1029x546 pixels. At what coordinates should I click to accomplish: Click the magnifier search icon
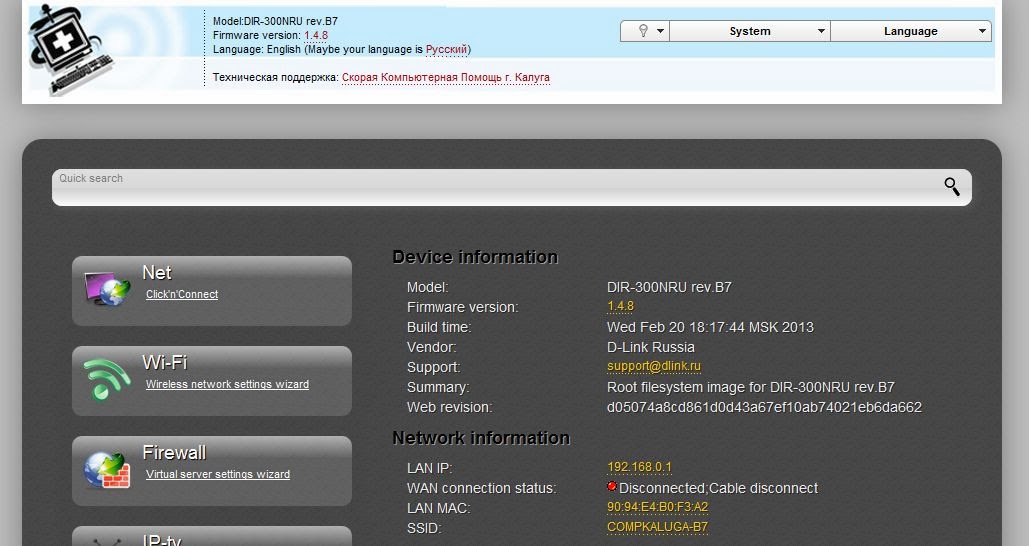click(x=952, y=186)
